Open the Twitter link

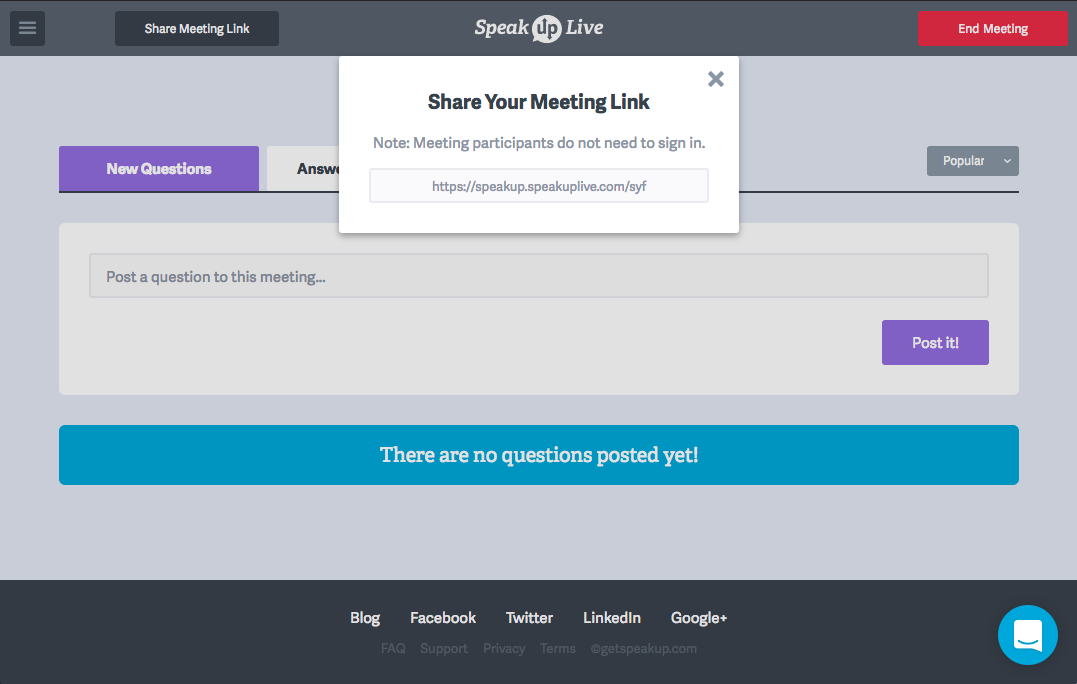[529, 617]
